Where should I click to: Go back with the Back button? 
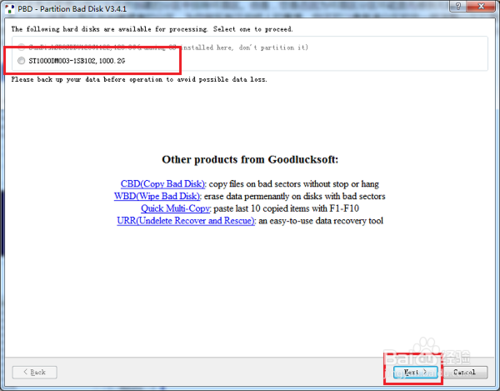coord(35,372)
